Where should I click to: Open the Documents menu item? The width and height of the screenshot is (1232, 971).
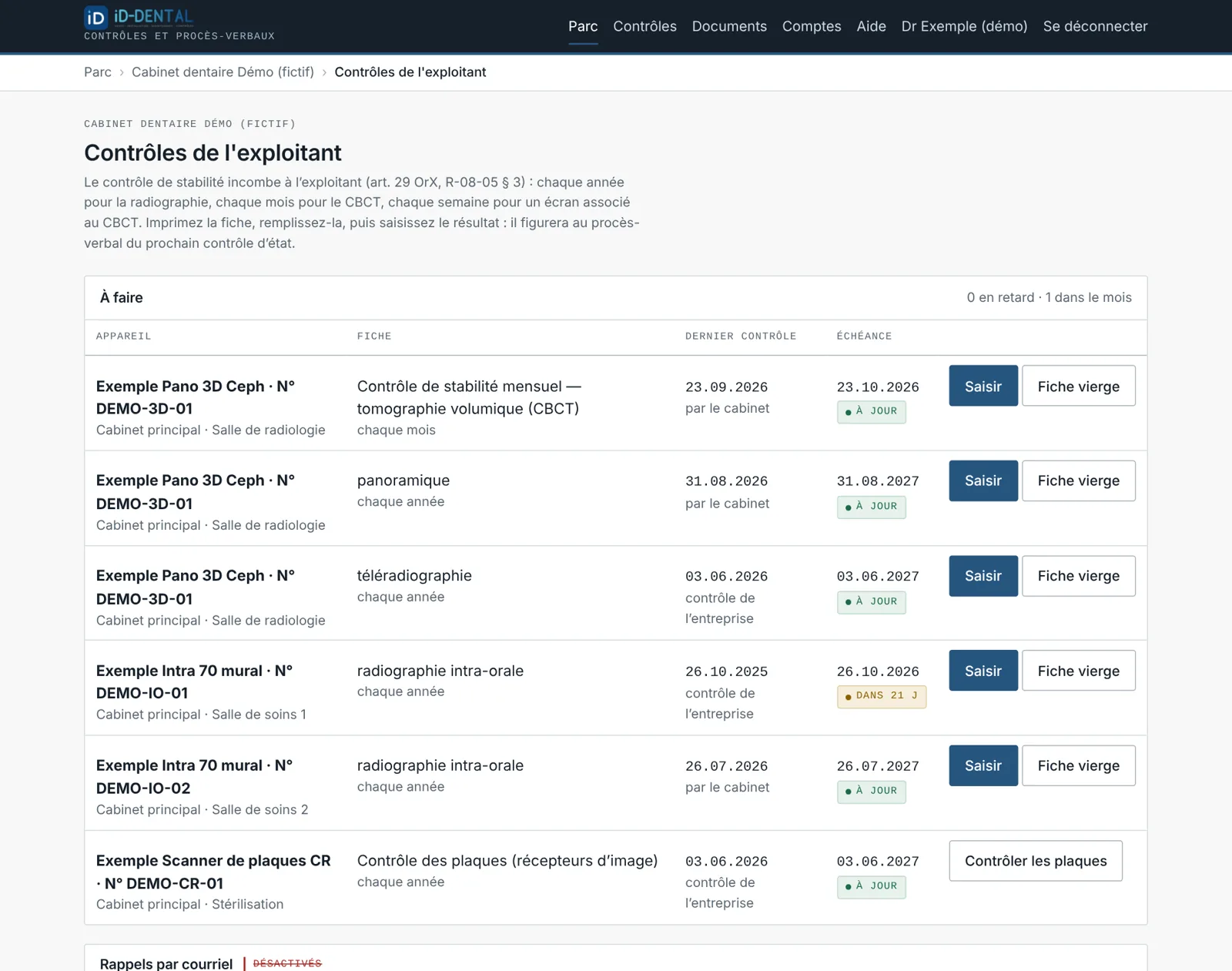[729, 26]
